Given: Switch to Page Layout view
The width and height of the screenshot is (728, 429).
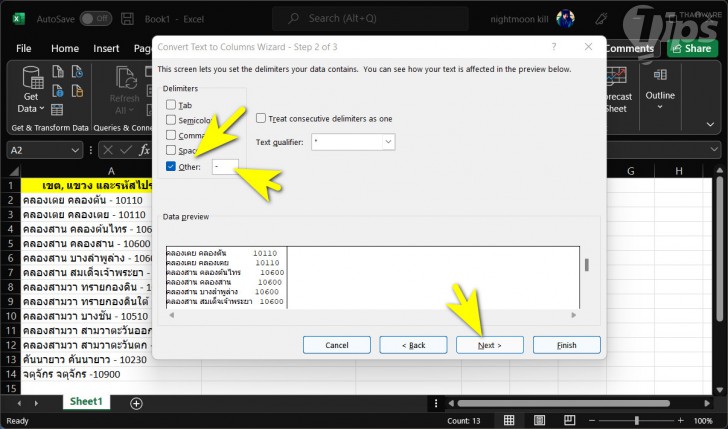Looking at the screenshot, I should (539, 420).
